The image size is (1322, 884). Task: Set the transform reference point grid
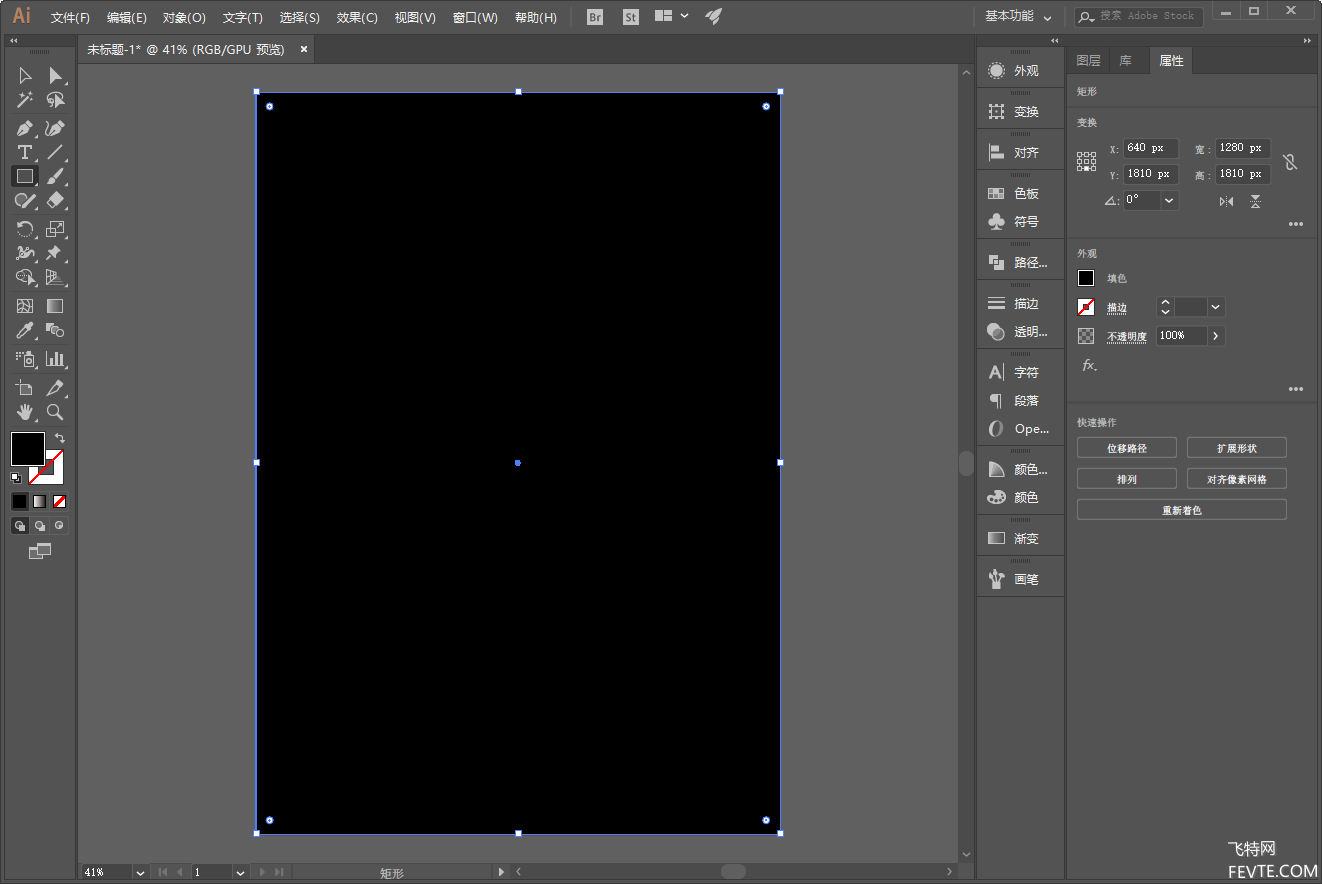[x=1086, y=161]
